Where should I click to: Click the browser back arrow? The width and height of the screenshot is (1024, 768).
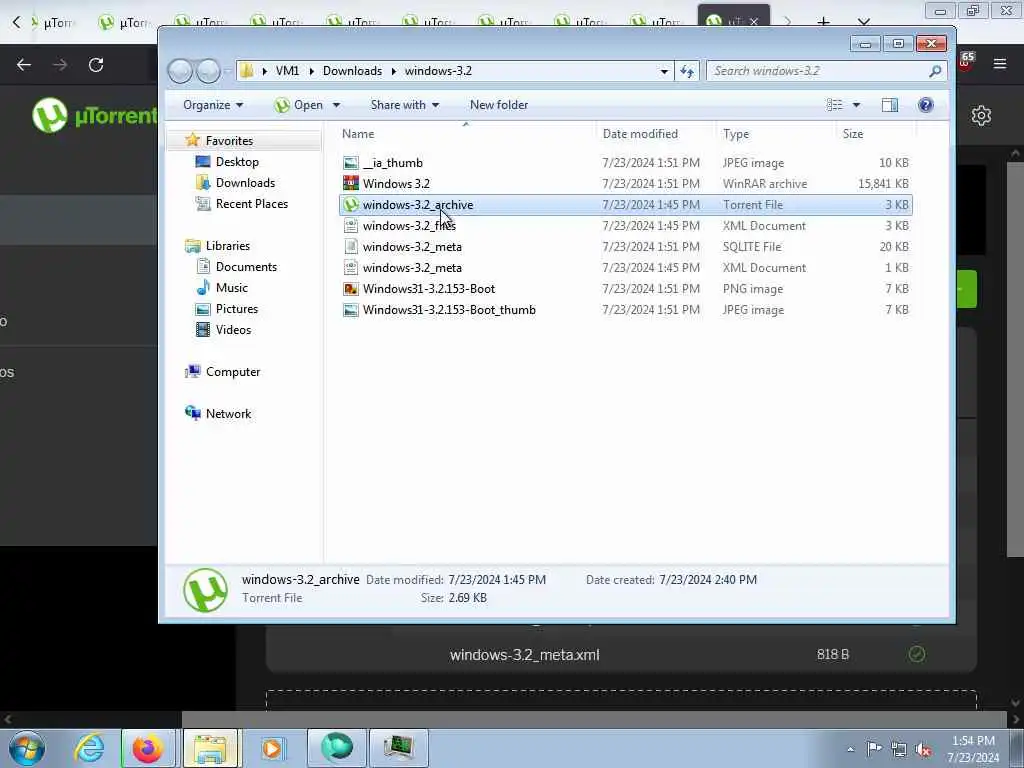click(x=24, y=65)
